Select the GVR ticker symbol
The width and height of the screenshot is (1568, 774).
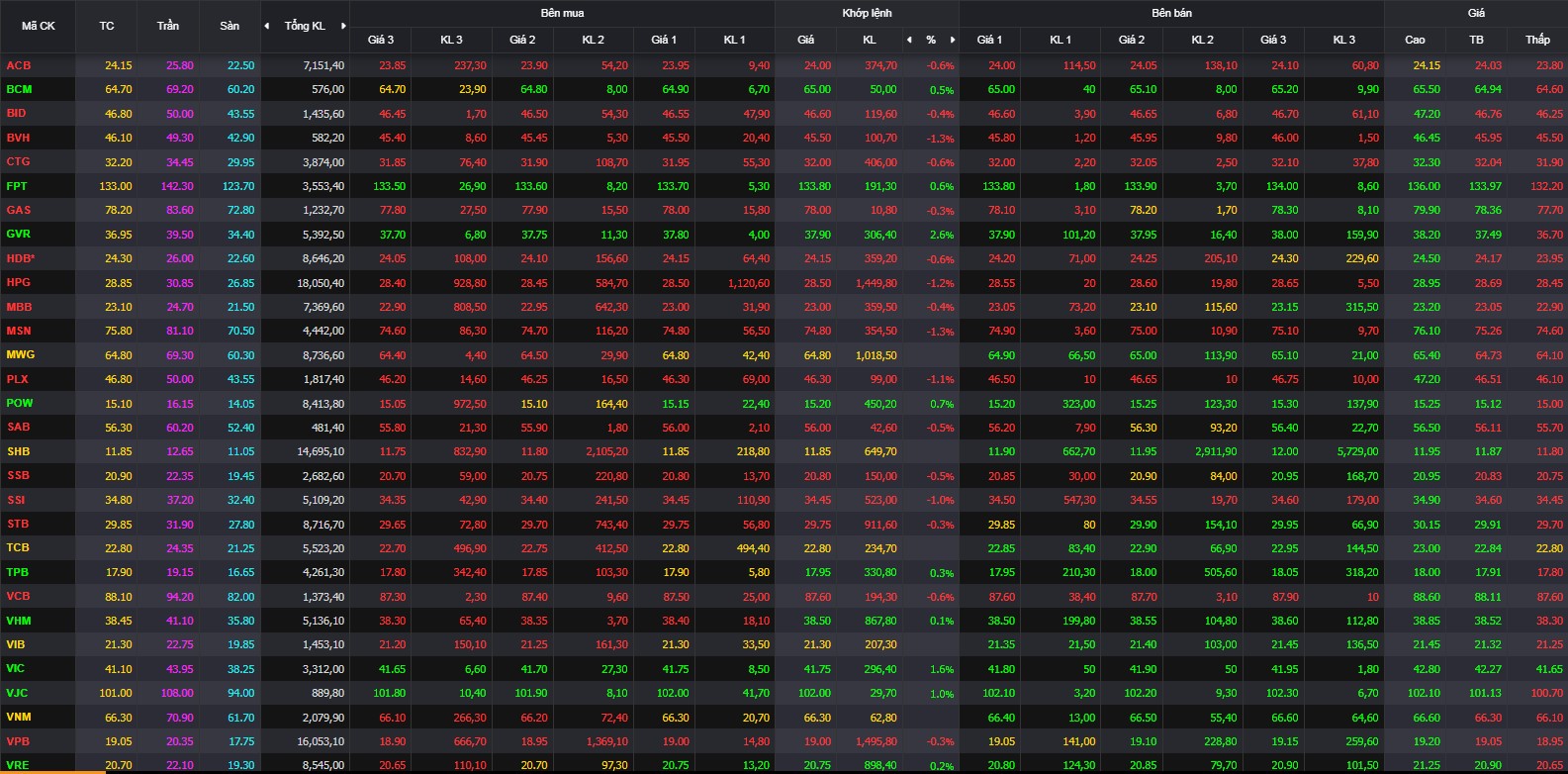19,234
